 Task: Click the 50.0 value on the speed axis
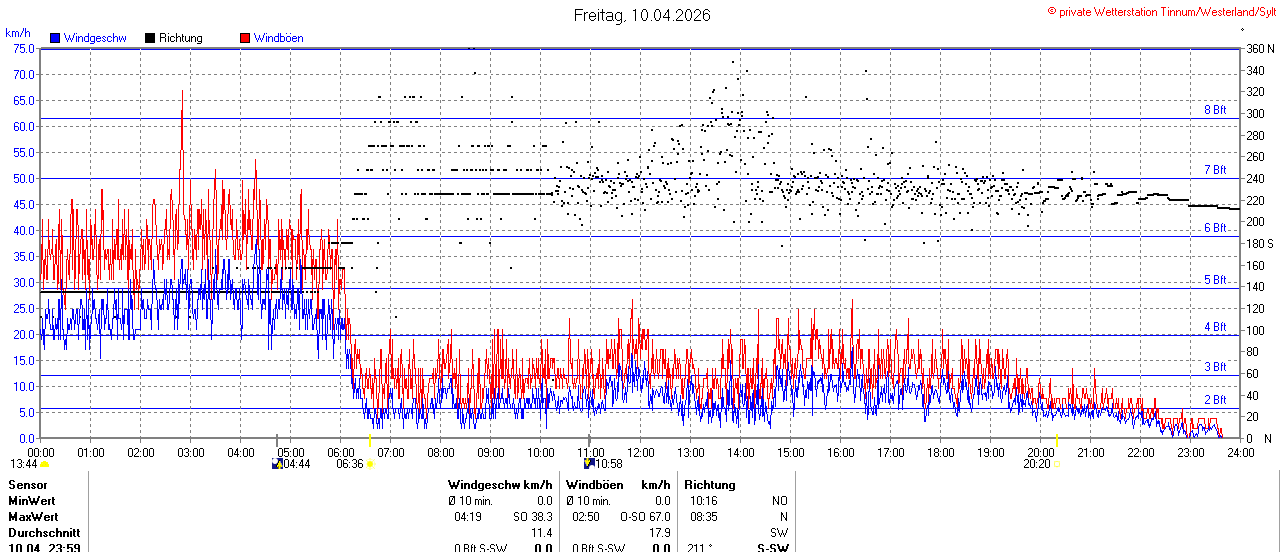tap(23, 178)
